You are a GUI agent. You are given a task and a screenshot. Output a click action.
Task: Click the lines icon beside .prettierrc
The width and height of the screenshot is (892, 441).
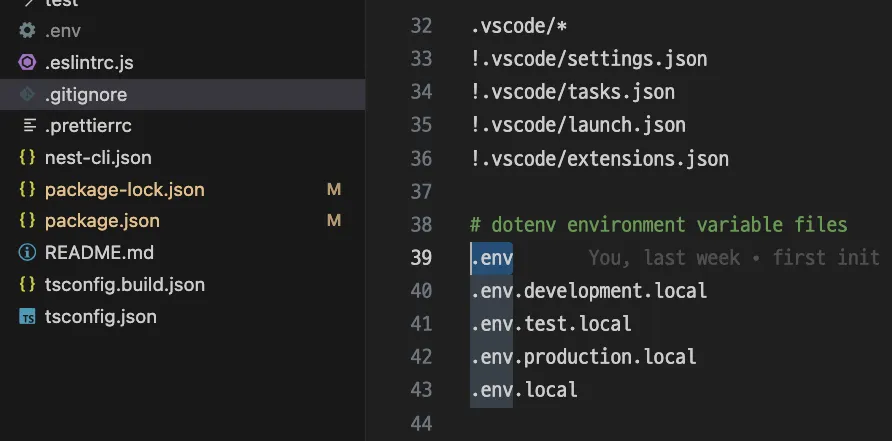[x=27, y=126]
